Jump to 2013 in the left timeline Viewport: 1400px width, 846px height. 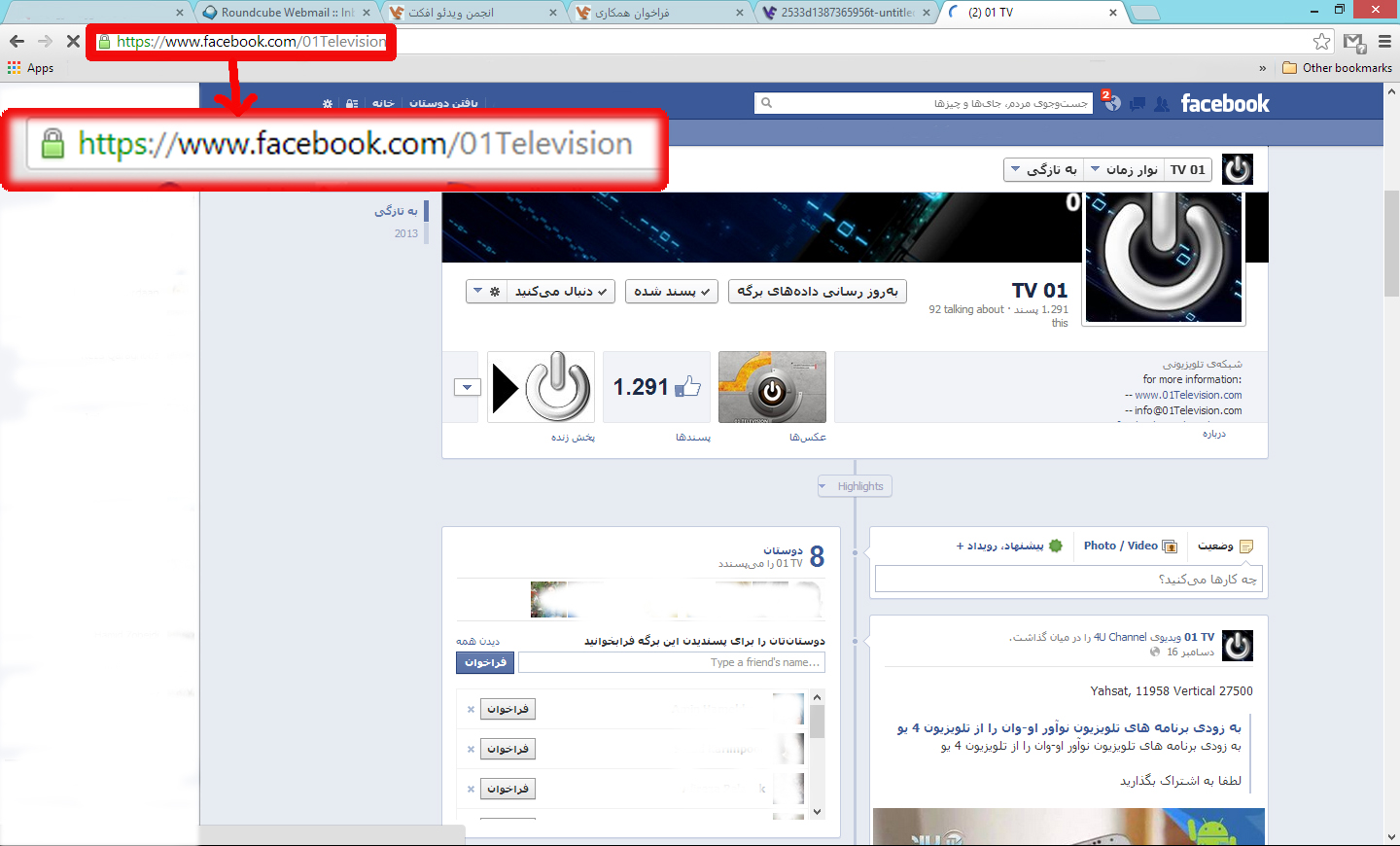(x=406, y=233)
